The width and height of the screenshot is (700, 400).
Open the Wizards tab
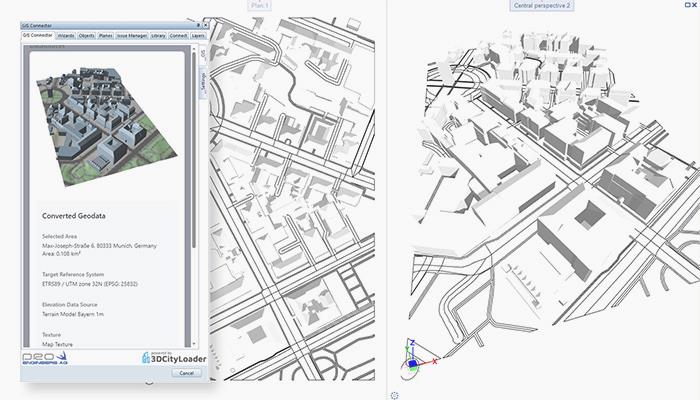[67, 35]
